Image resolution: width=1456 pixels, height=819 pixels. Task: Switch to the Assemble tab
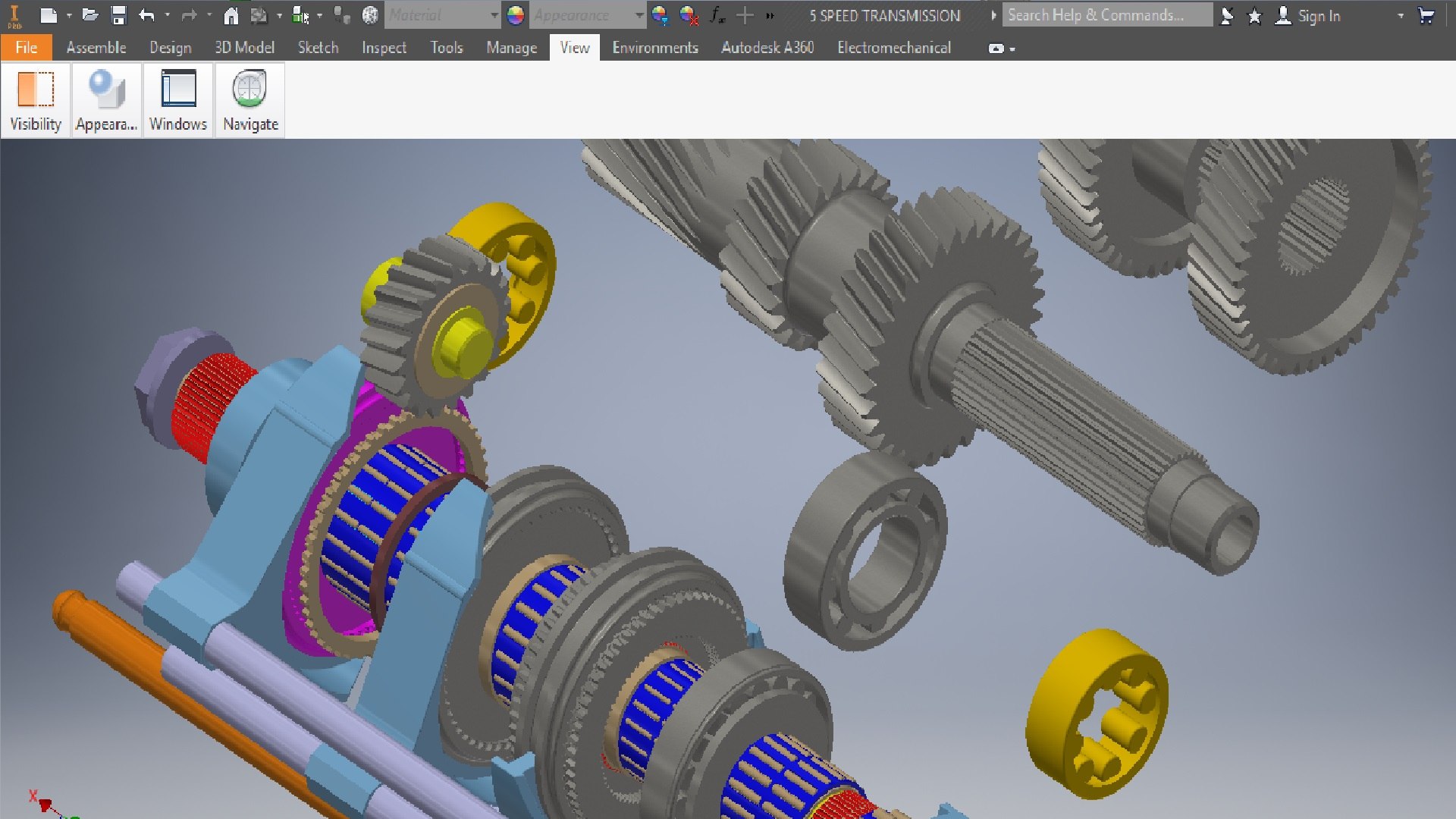(96, 48)
